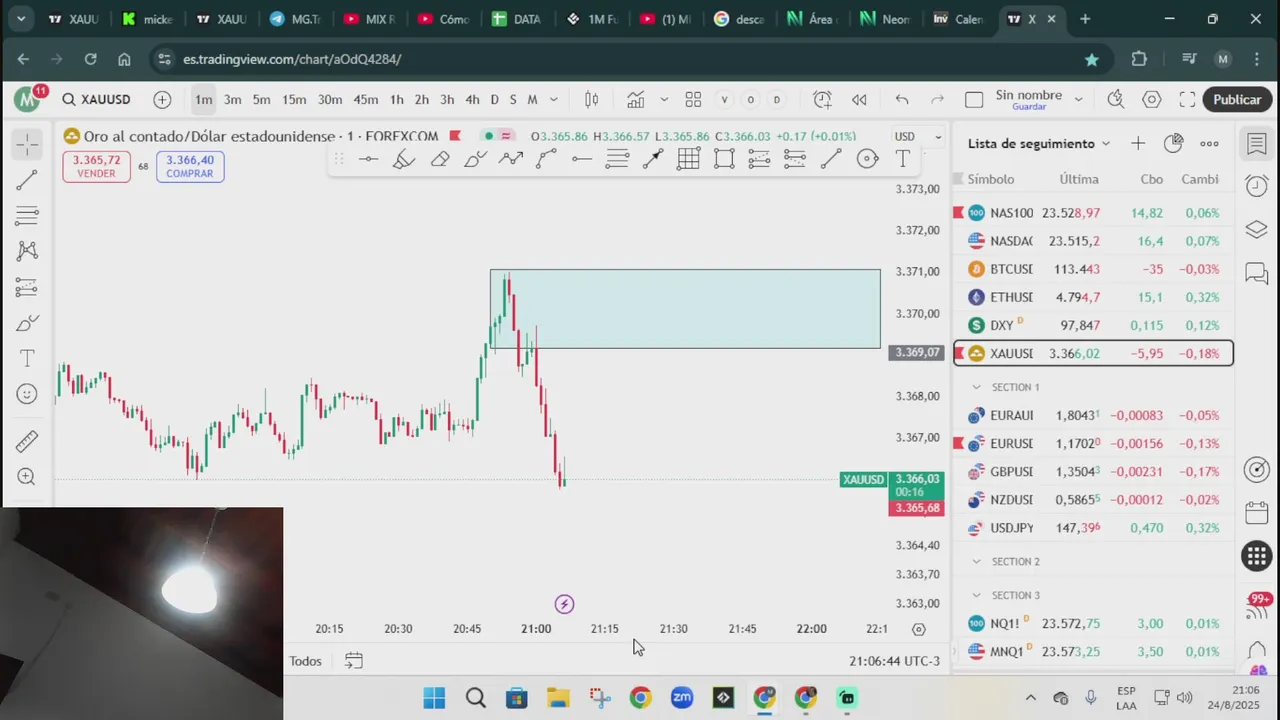Viewport: 1280px width, 720px height.
Task: Pick the circle tool in favorites bar
Action: [x=867, y=159]
